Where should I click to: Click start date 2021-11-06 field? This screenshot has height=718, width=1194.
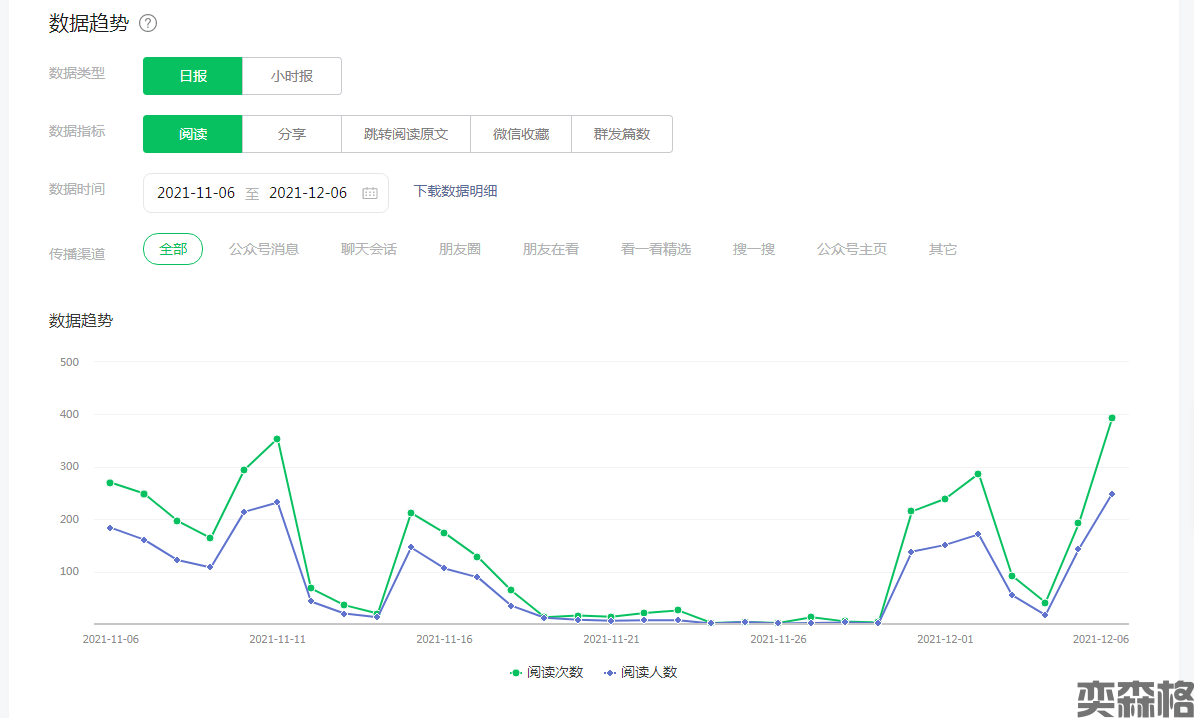(196, 193)
